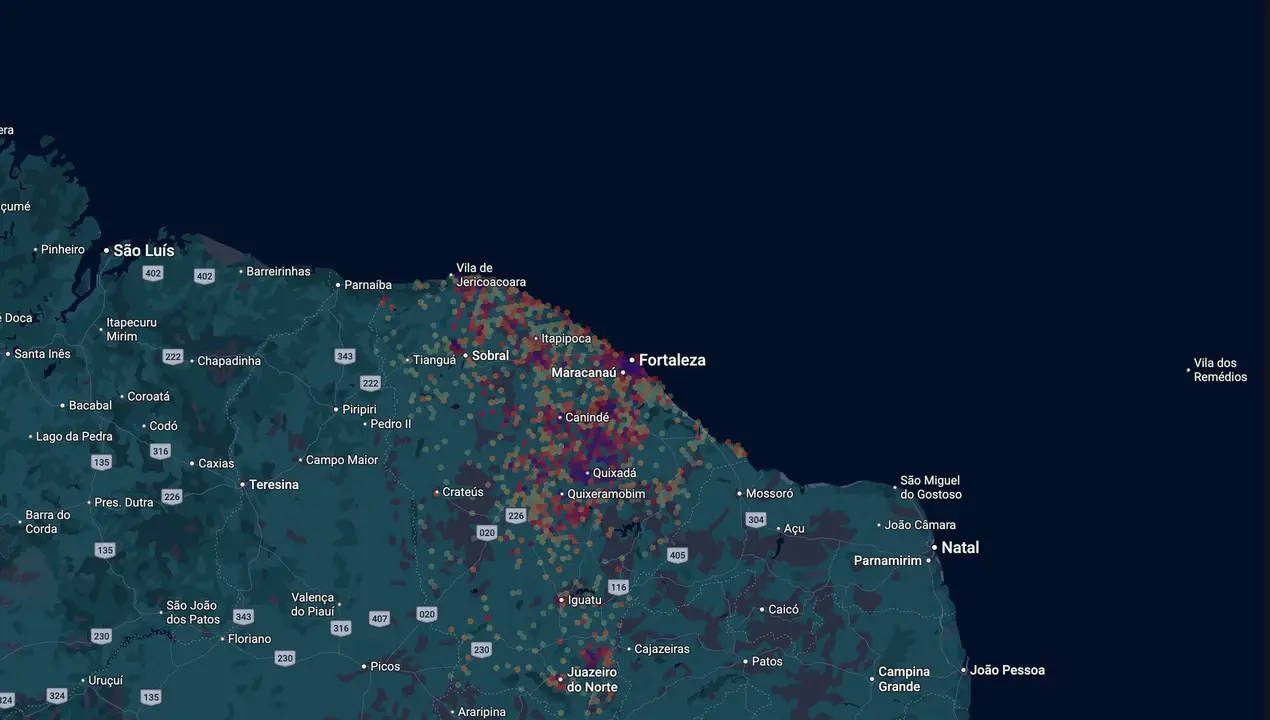
Task: Click the Vila dos Remédios label
Action: pyautogui.click(x=1220, y=370)
